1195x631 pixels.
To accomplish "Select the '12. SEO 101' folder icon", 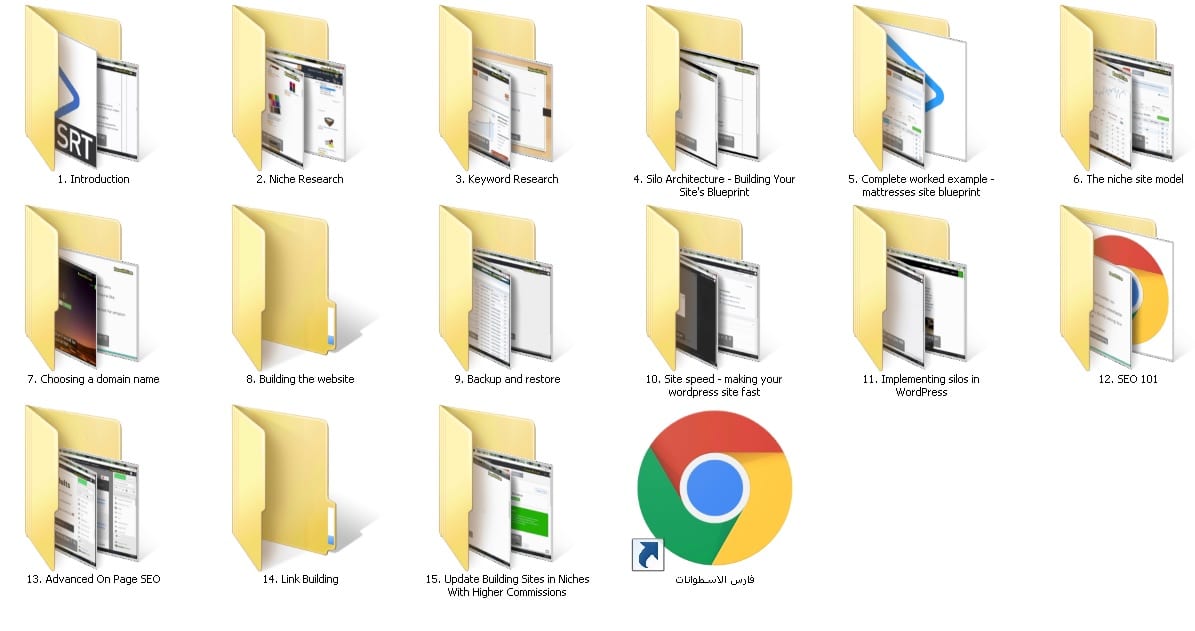I will (1117, 288).
